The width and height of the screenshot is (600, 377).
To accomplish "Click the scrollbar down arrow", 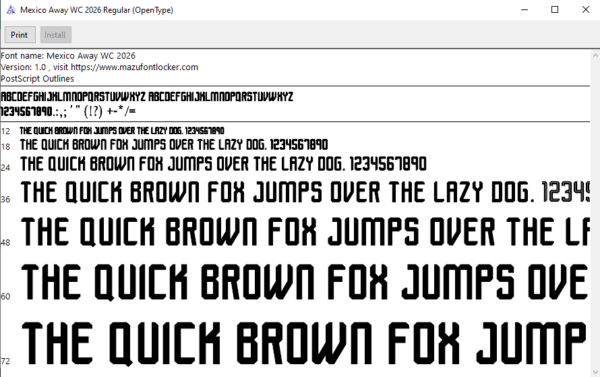I will point(595,371).
